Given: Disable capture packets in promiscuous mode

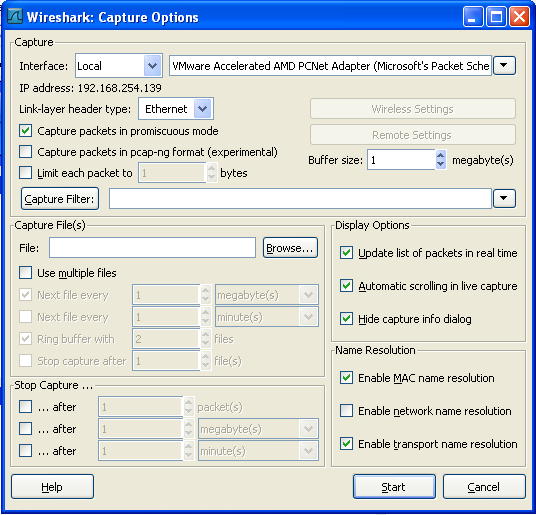Looking at the screenshot, I should [x=26, y=131].
